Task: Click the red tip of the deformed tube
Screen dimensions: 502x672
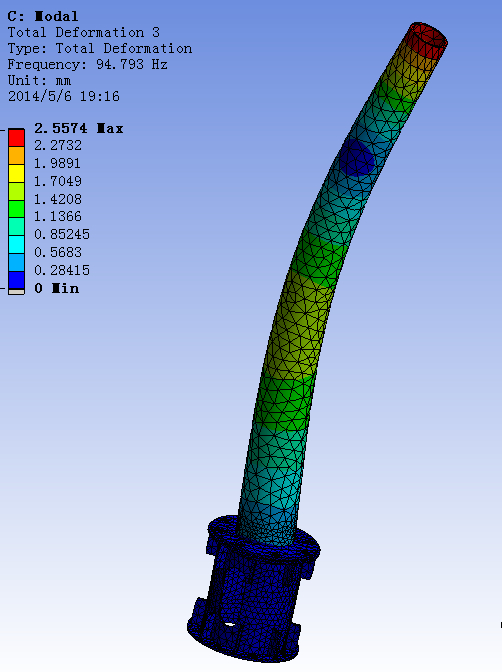Action: click(426, 39)
